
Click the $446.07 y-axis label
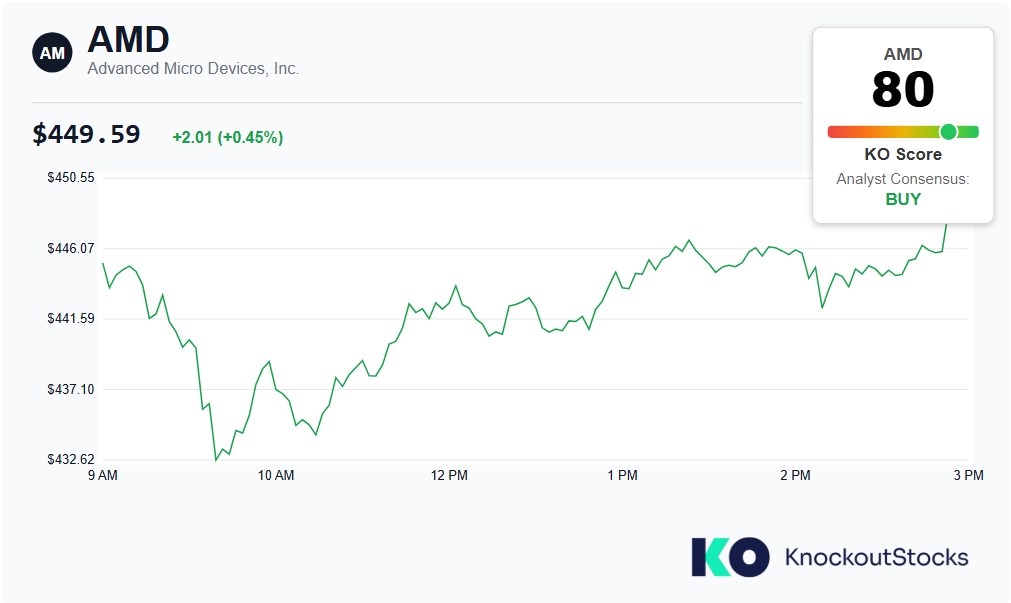[71, 248]
